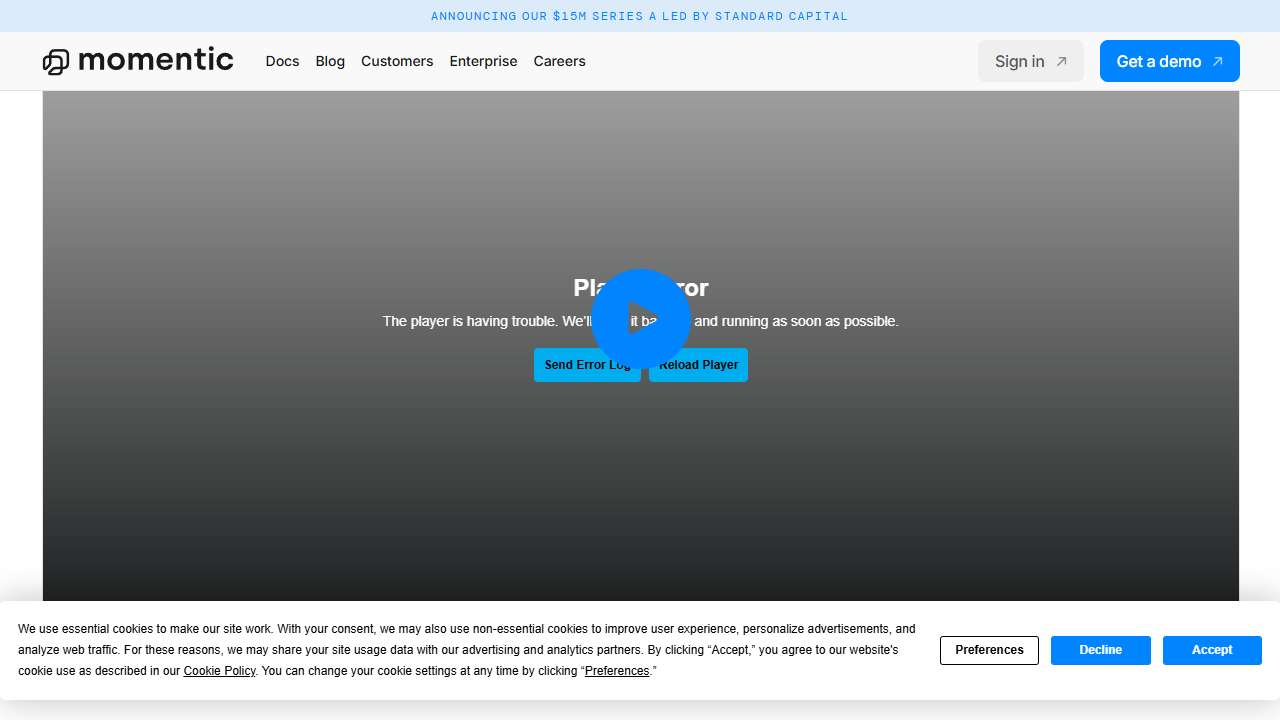The width and height of the screenshot is (1280, 720).
Task: Open the Customers page
Action: pyautogui.click(x=397, y=61)
